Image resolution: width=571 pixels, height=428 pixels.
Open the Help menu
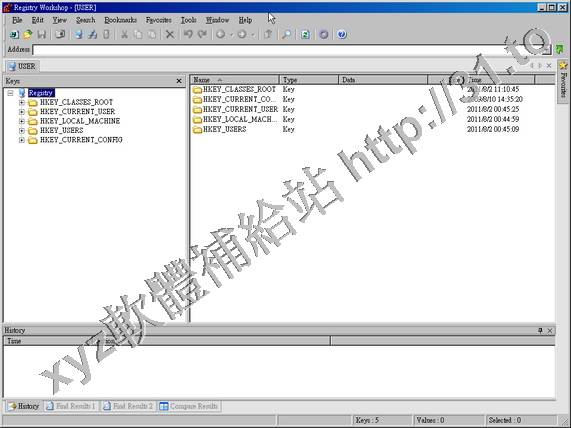coord(245,20)
